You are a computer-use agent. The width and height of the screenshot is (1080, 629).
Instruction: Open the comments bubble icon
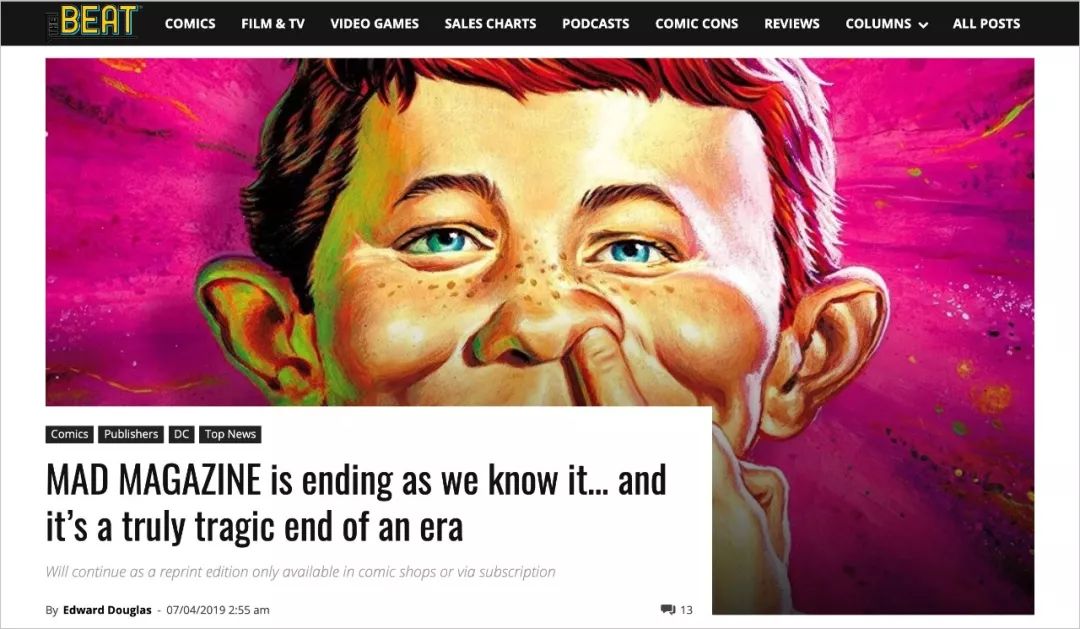click(x=667, y=610)
